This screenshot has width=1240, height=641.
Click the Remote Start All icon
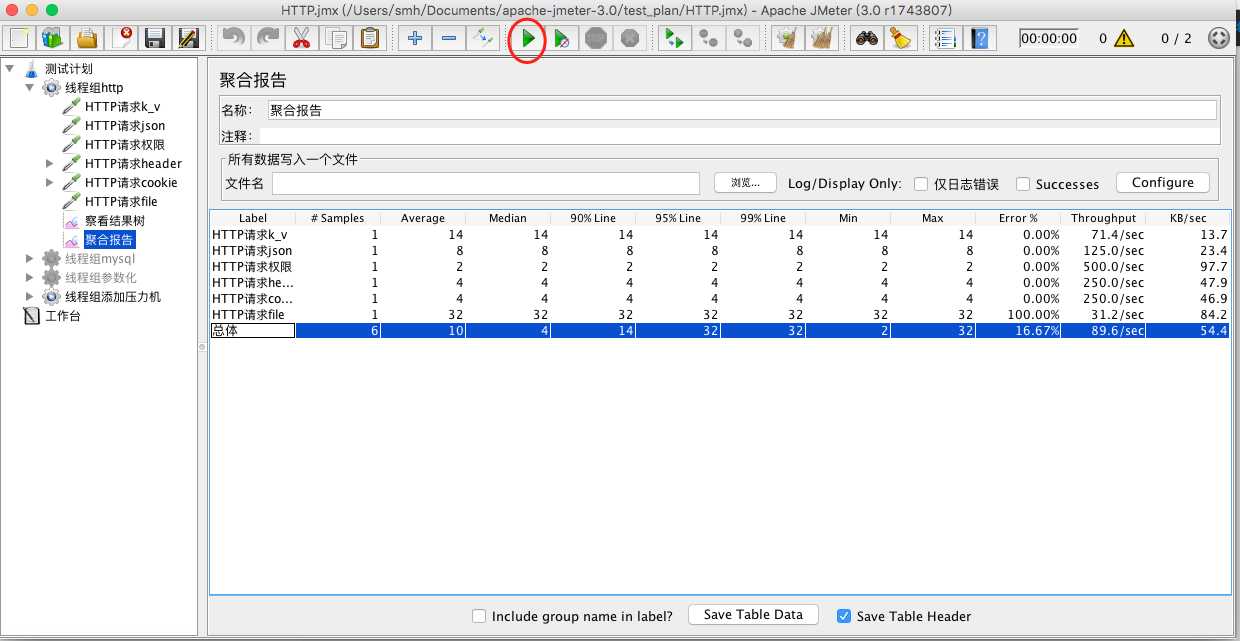[675, 38]
